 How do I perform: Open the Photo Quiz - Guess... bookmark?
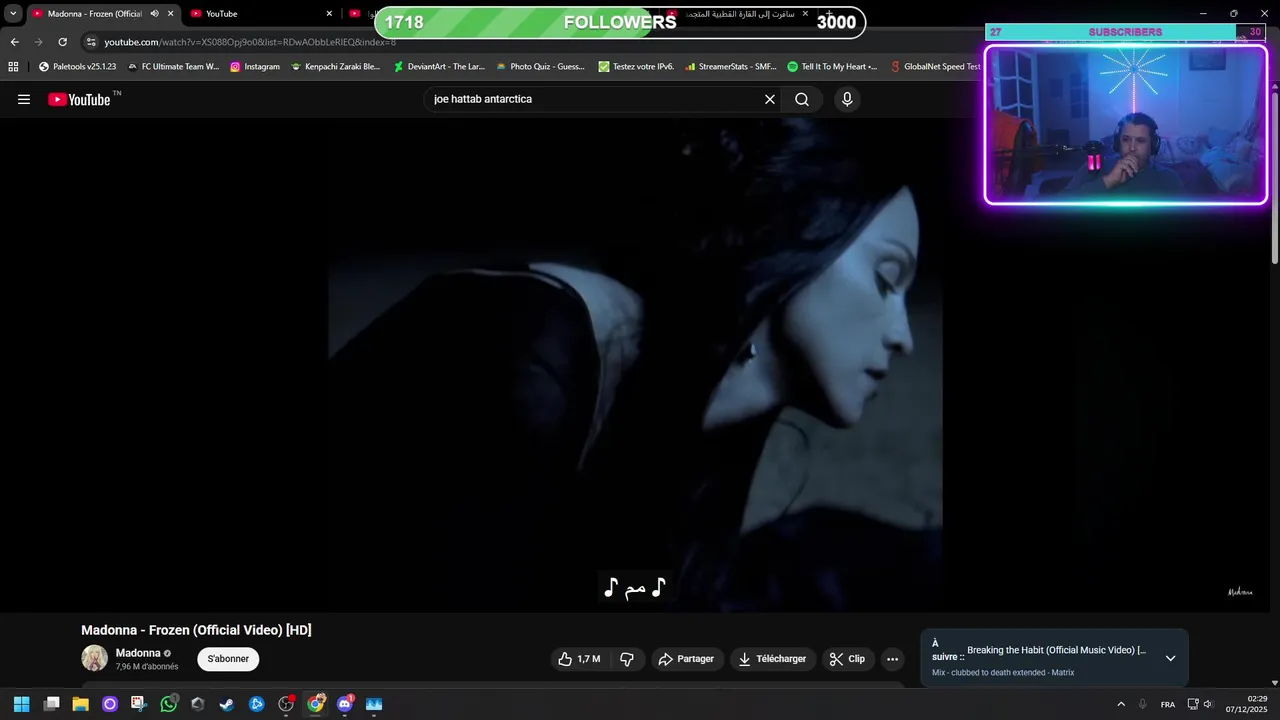click(x=540, y=67)
